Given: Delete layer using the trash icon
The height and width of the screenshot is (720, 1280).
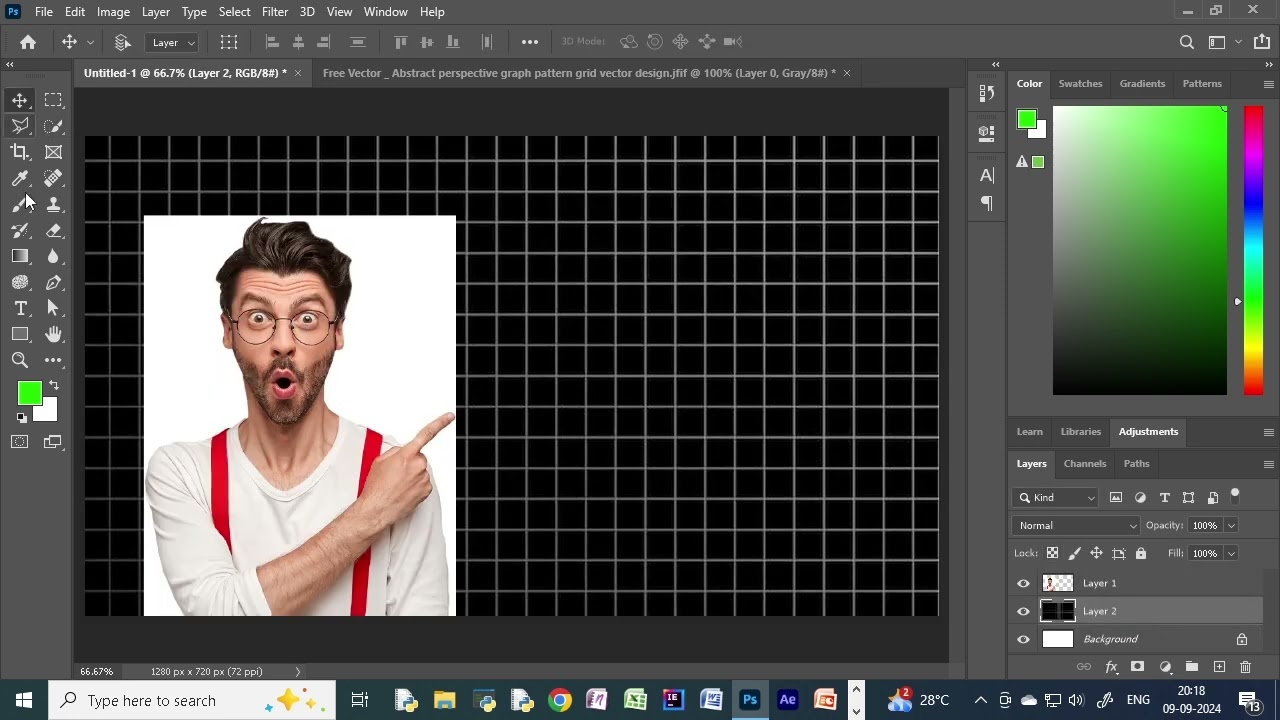Looking at the screenshot, I should pos(1245,667).
